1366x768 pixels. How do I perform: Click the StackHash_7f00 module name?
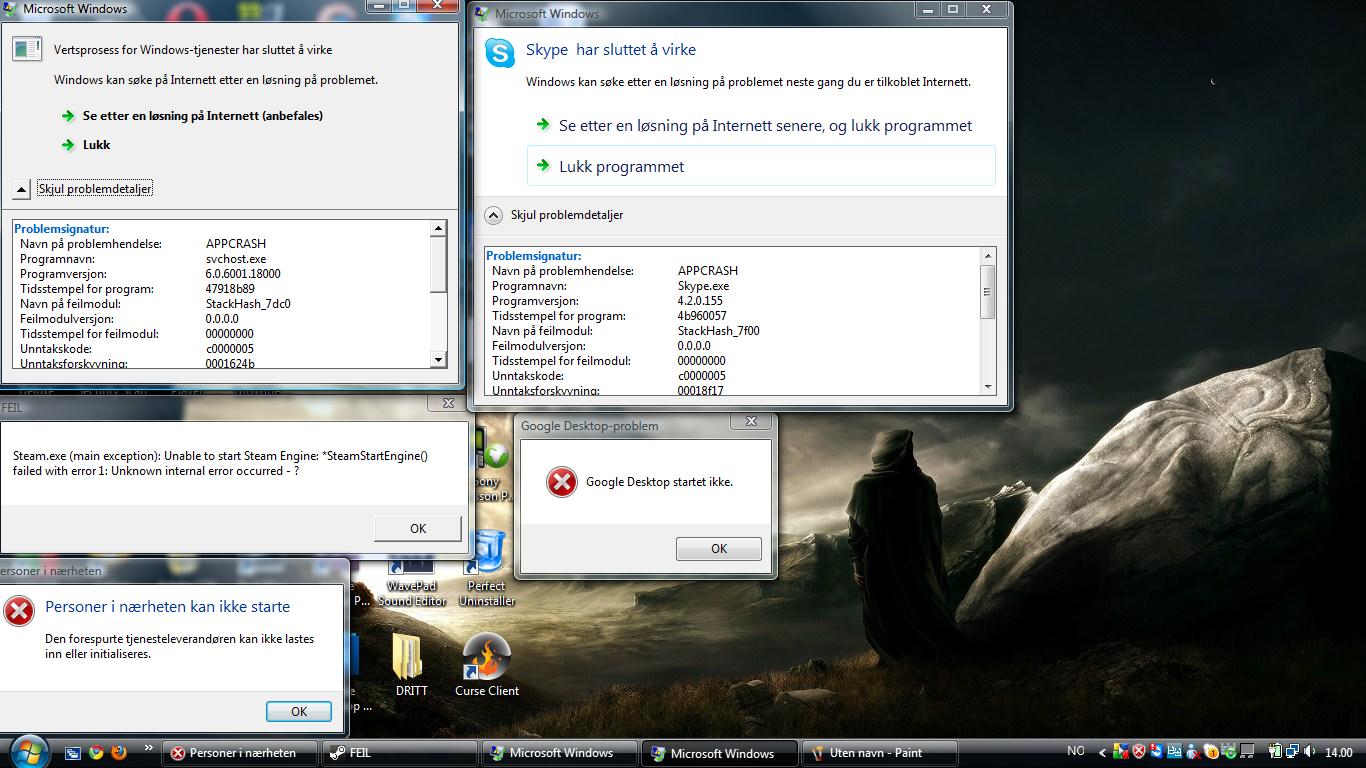[x=719, y=331]
